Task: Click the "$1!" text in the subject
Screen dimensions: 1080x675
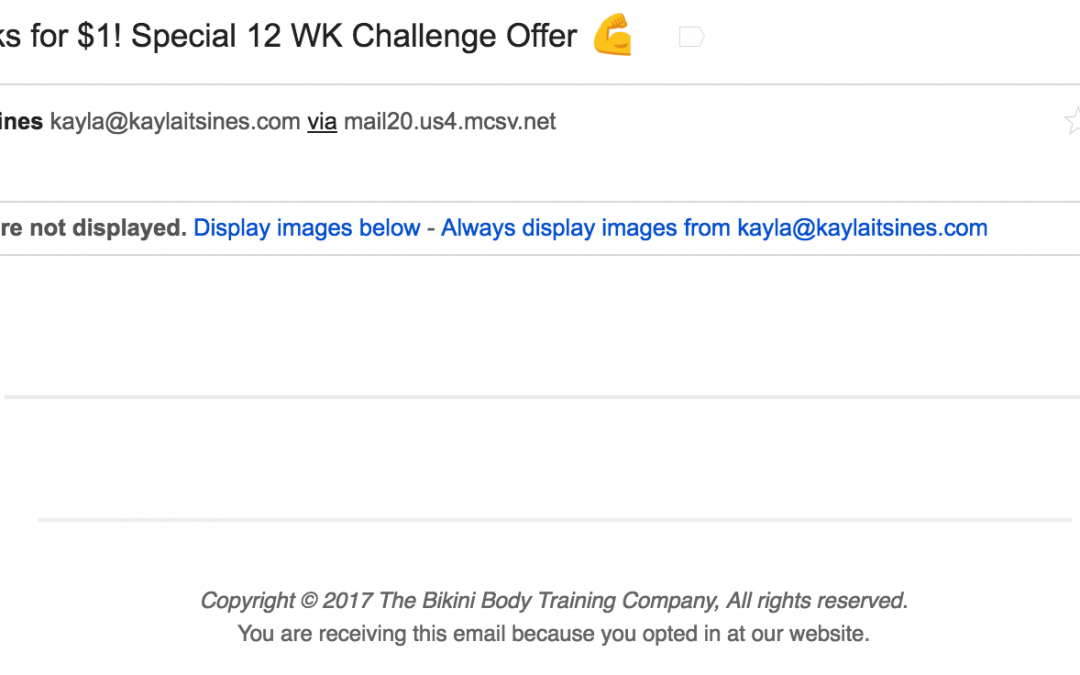Action: (x=98, y=36)
